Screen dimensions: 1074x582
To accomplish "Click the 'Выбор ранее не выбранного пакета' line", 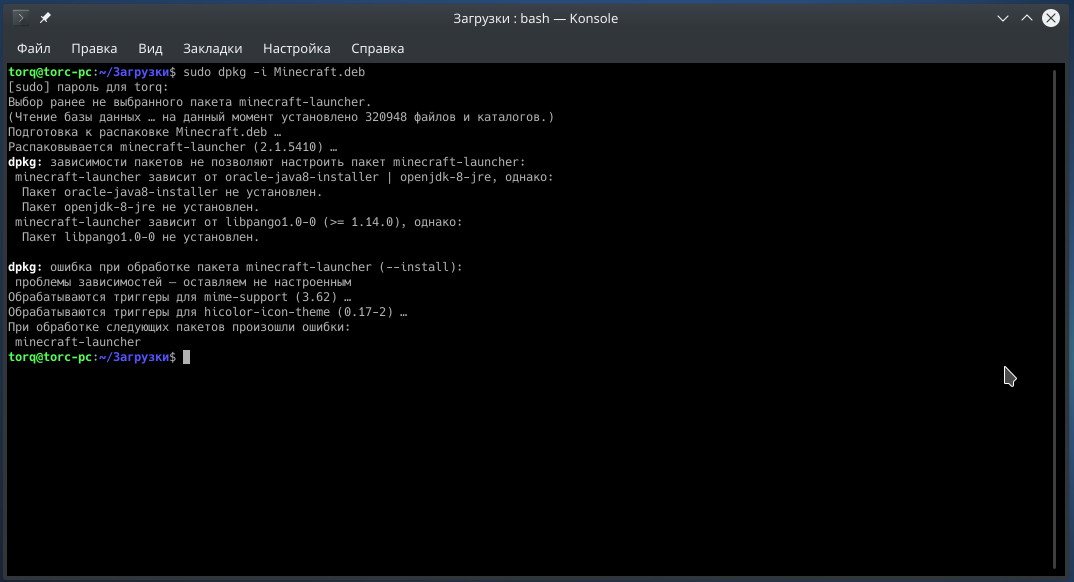I will (190, 102).
